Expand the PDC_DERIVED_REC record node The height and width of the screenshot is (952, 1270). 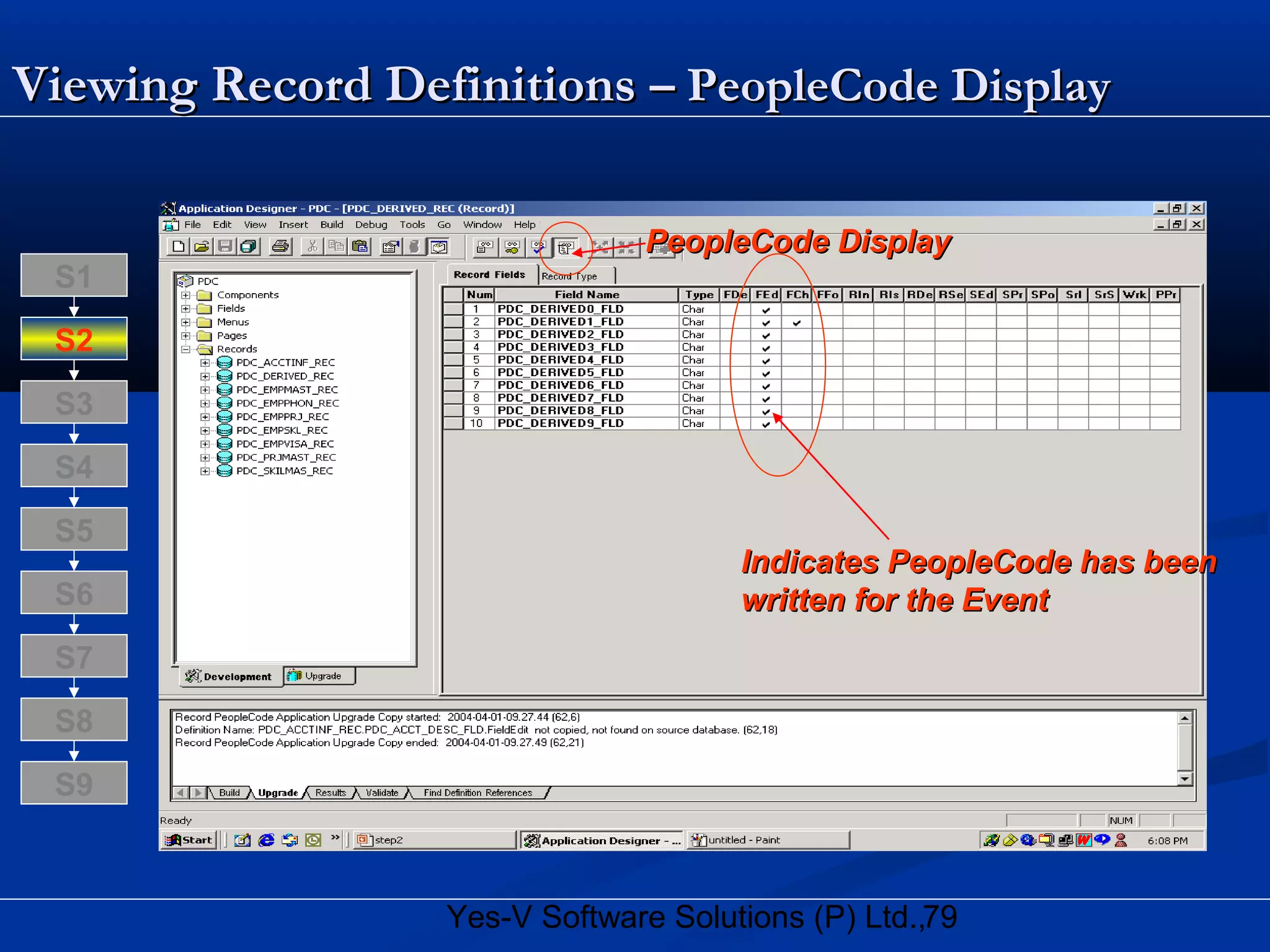[x=205, y=376]
